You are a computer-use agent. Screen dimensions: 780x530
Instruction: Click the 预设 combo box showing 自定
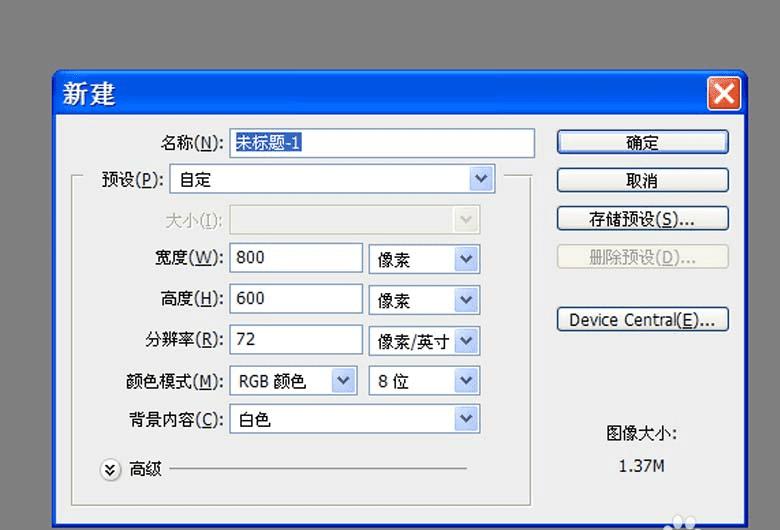click(x=332, y=179)
